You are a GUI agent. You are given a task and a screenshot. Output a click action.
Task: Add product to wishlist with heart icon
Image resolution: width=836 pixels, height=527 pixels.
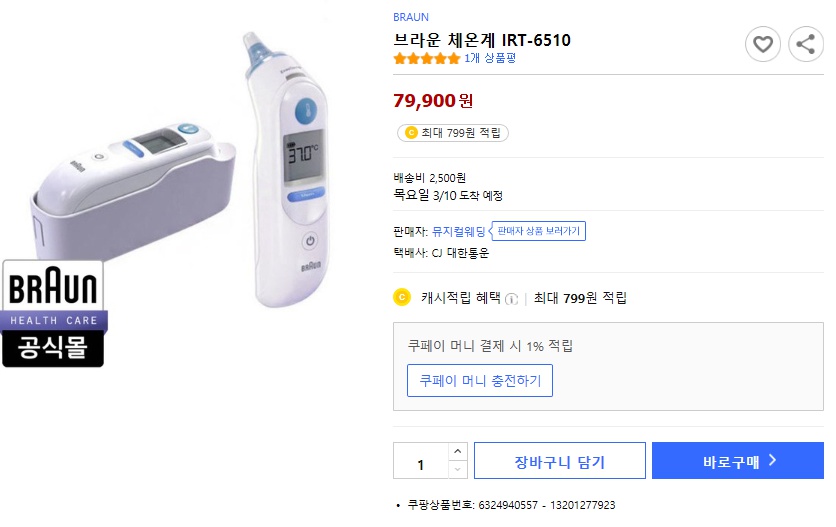point(763,44)
